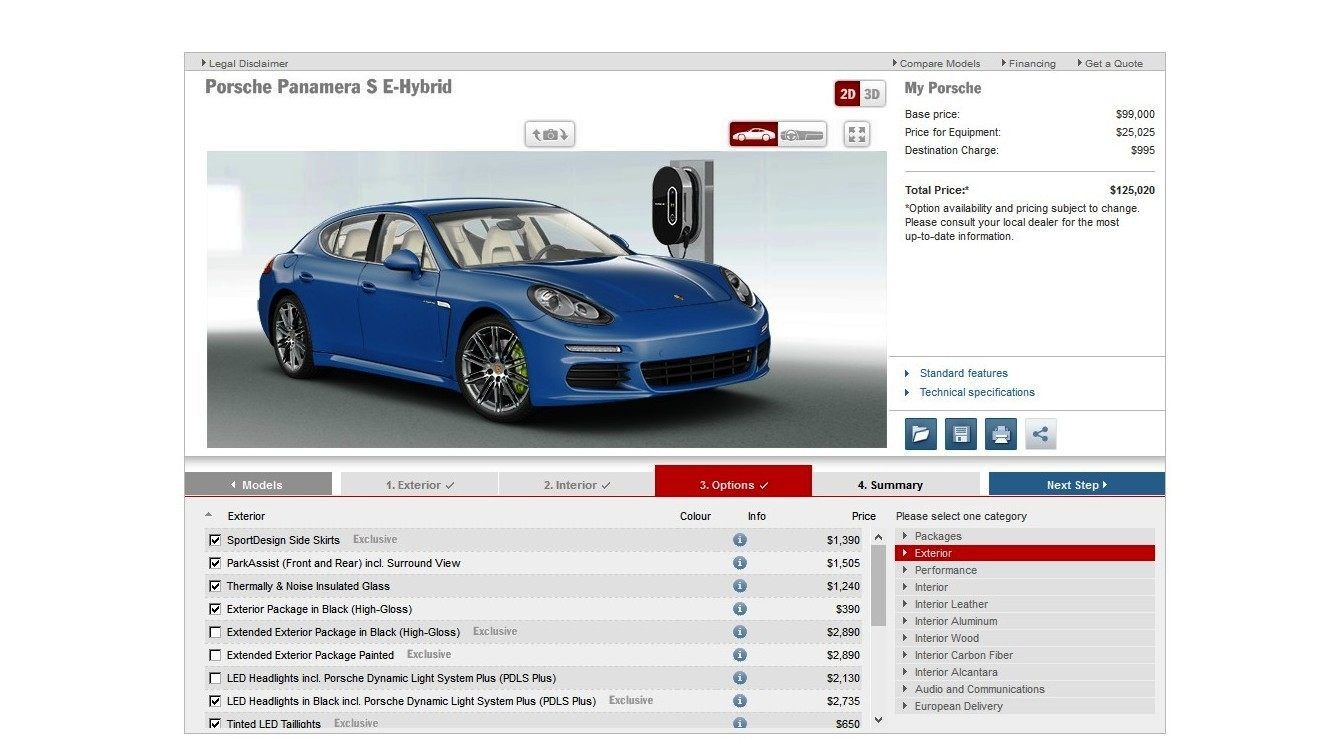
Task: Open the 2. Interior step tab
Action: tap(576, 484)
